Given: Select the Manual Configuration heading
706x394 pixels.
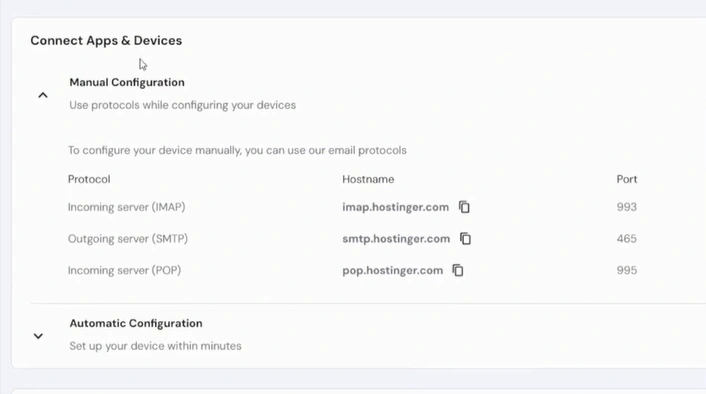Looking at the screenshot, I should 127,82.
